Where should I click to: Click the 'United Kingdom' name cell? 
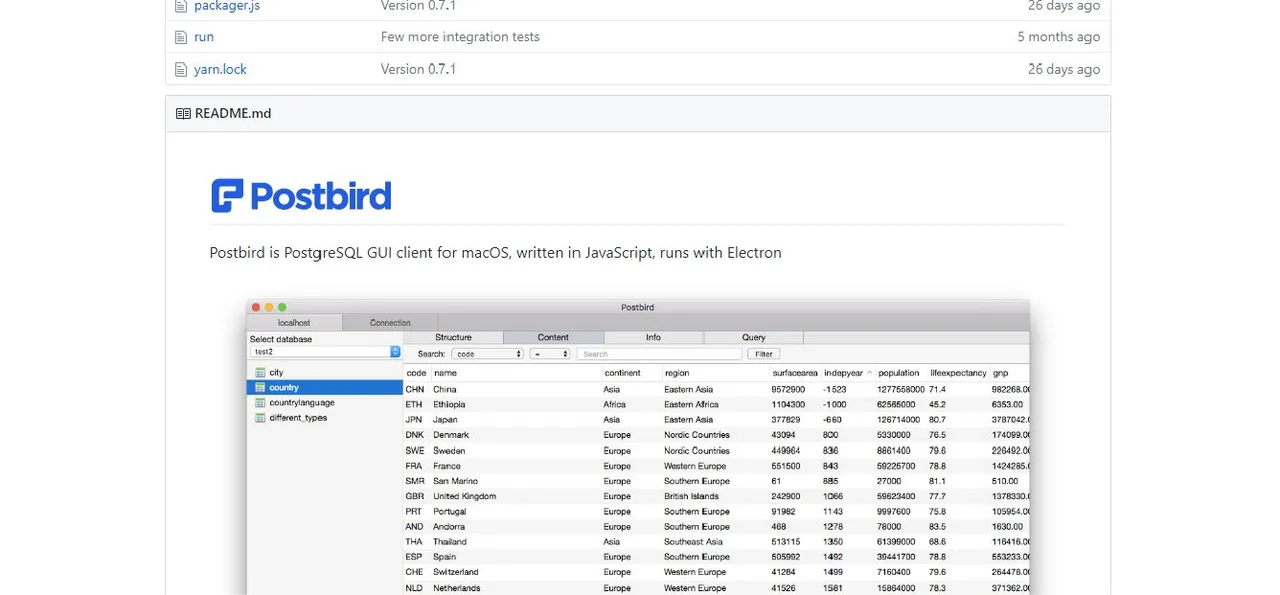tap(464, 496)
